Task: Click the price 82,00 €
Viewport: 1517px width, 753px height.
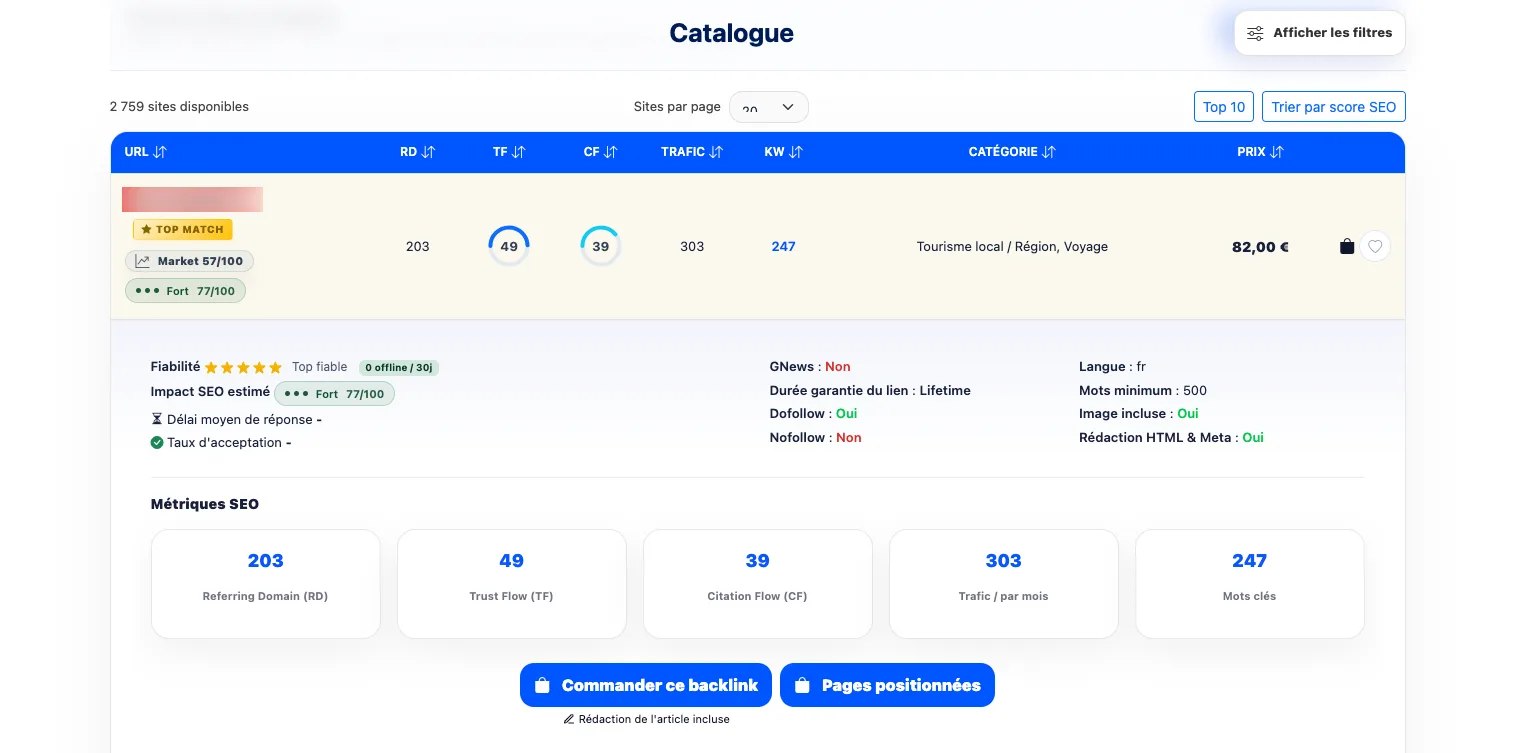Action: [1260, 247]
